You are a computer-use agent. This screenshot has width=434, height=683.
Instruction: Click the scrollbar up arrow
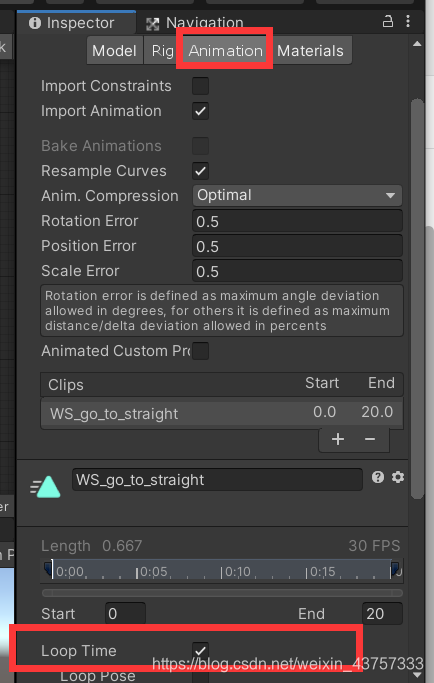pyautogui.click(x=417, y=44)
